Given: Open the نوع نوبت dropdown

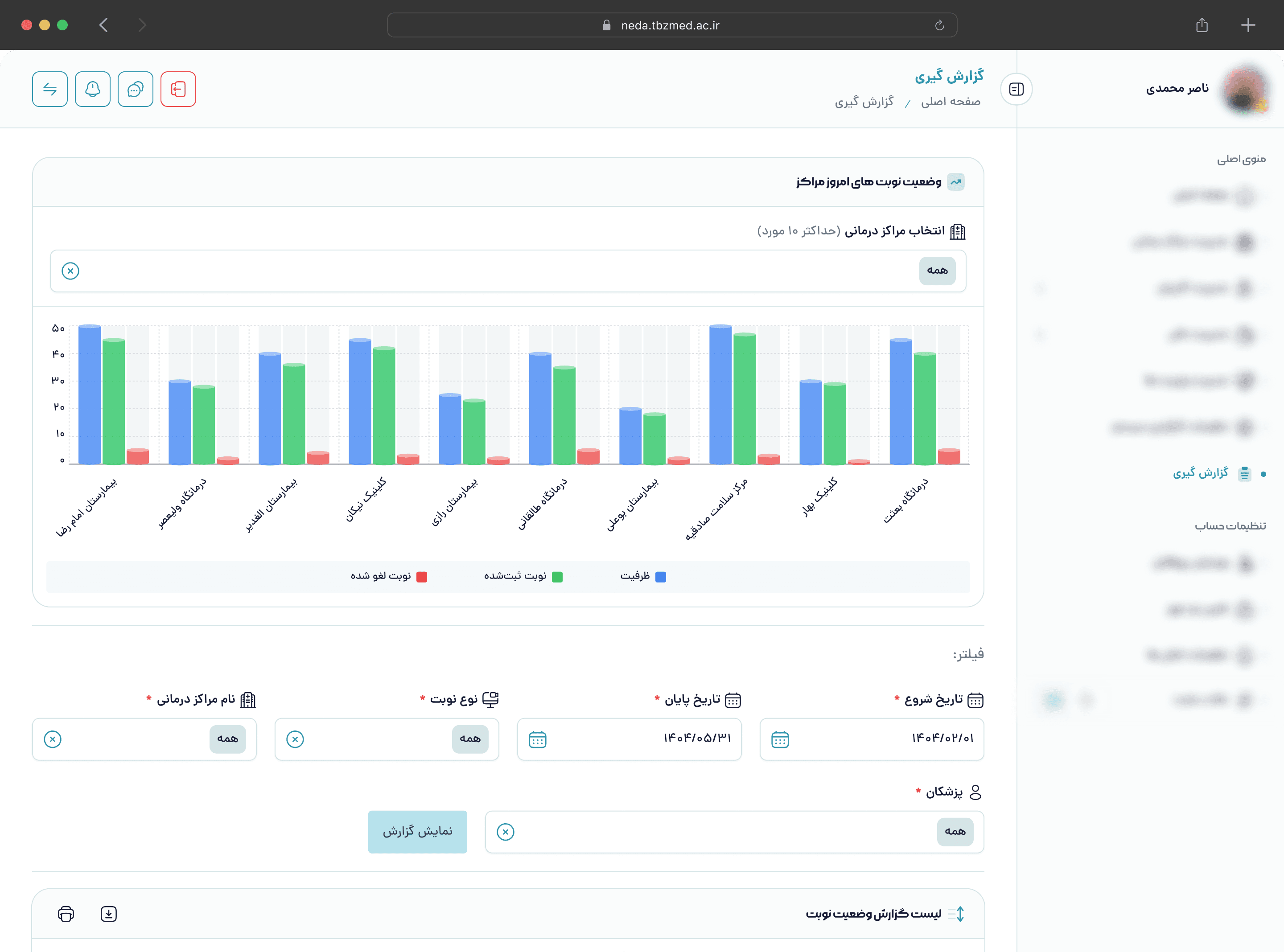Looking at the screenshot, I should pos(387,739).
